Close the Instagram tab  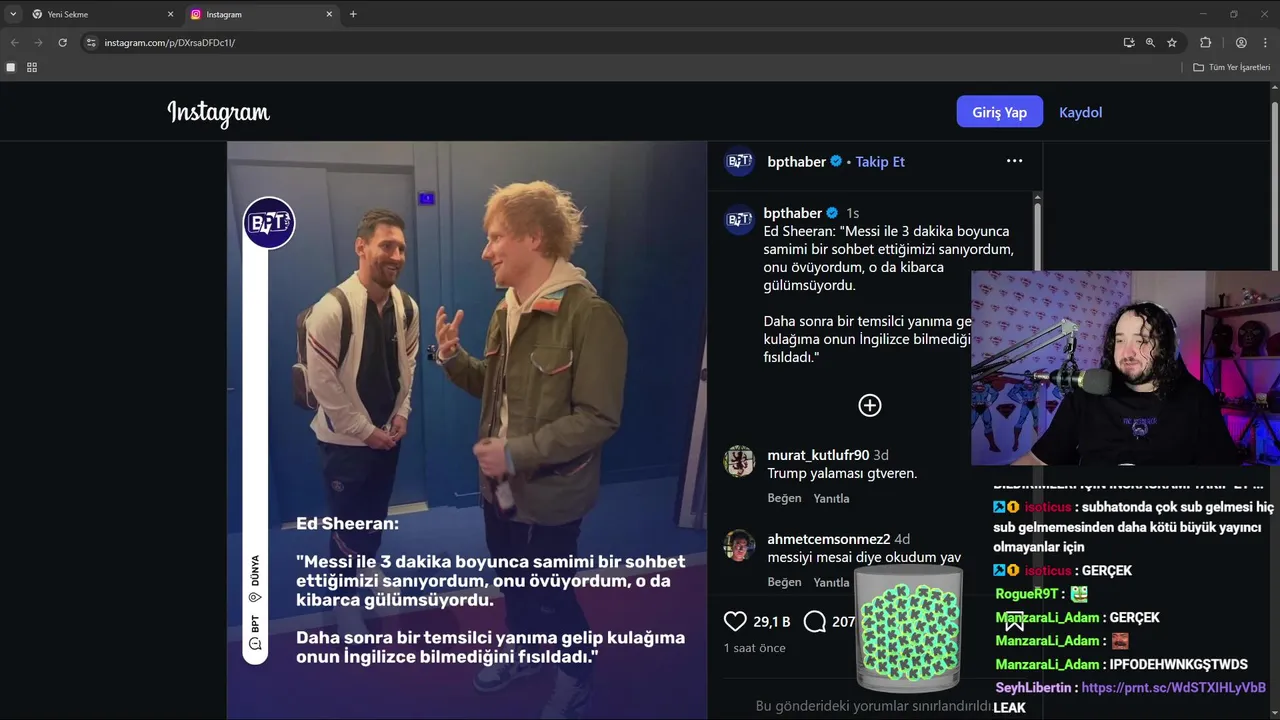329,14
